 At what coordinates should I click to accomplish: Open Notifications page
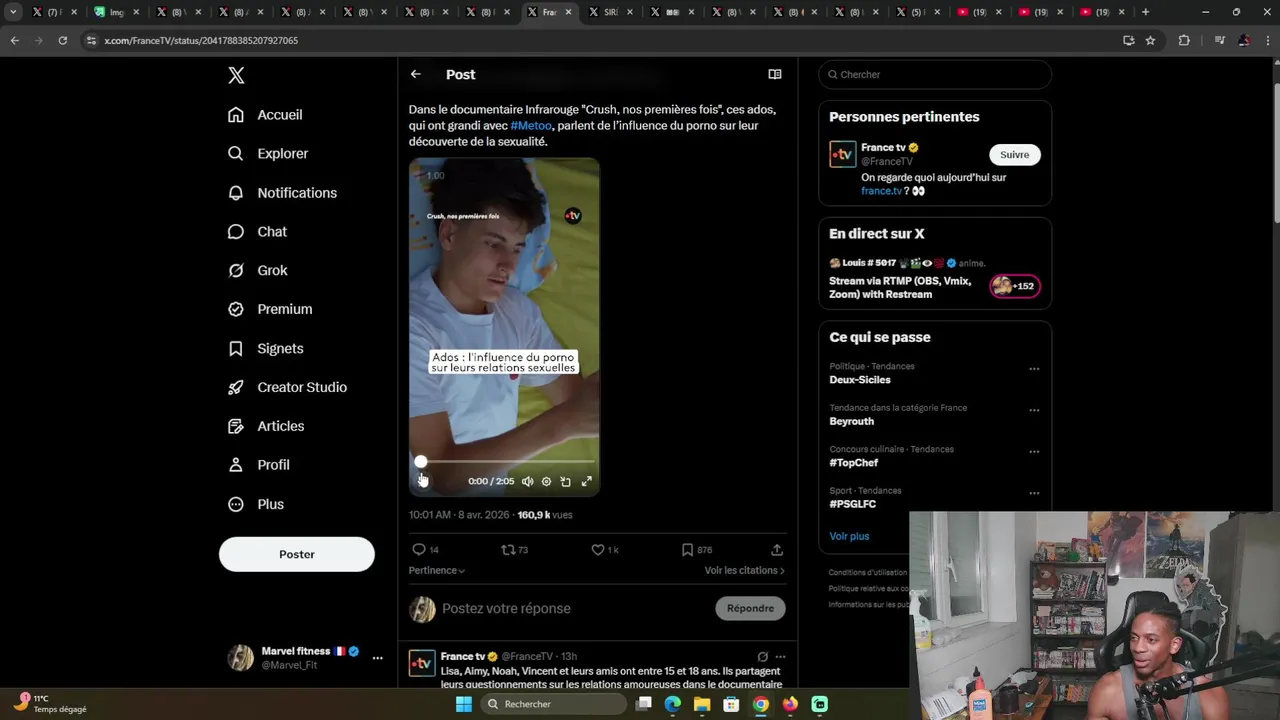pos(282,193)
